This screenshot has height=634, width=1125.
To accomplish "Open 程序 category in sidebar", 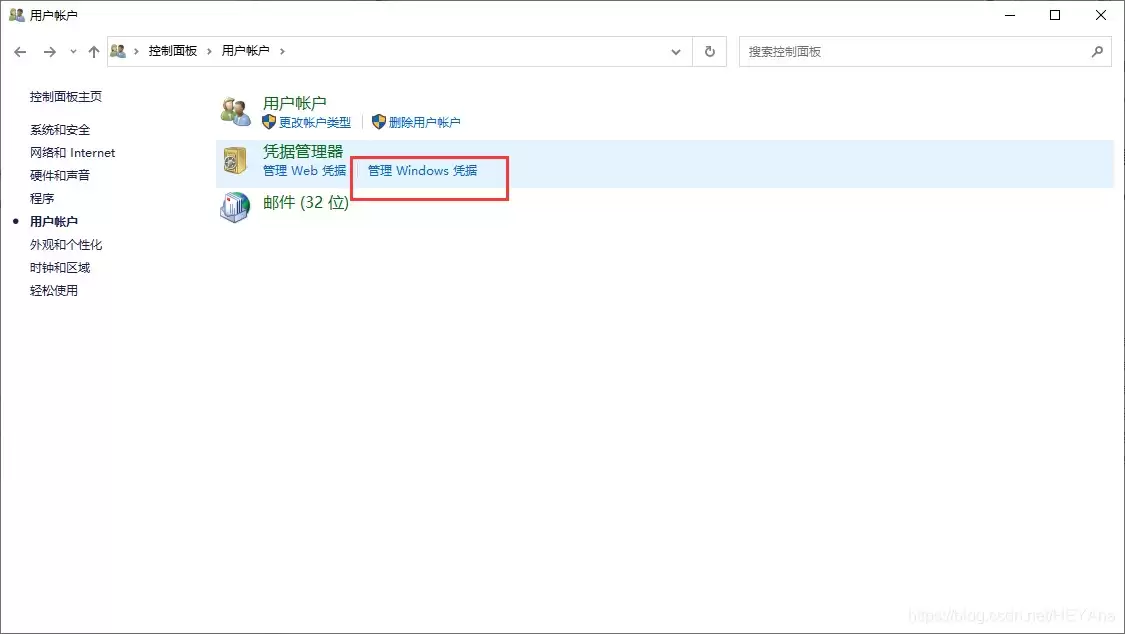I will coord(42,199).
